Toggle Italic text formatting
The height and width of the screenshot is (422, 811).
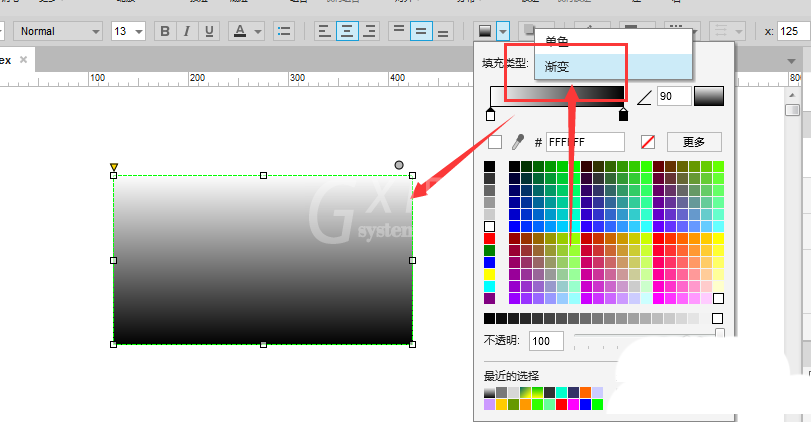pyautogui.click(x=187, y=31)
